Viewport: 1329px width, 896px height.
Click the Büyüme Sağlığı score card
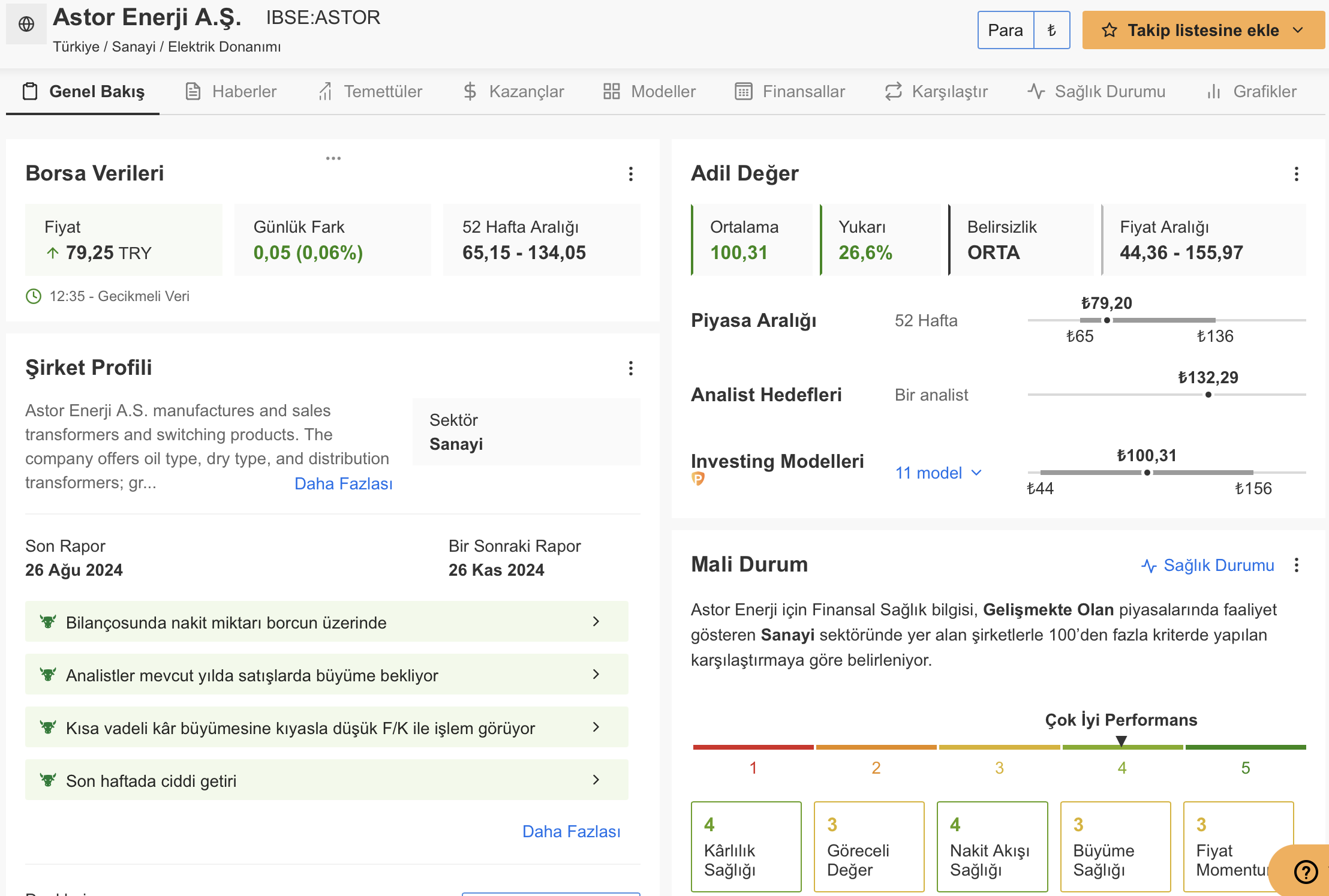1115,847
